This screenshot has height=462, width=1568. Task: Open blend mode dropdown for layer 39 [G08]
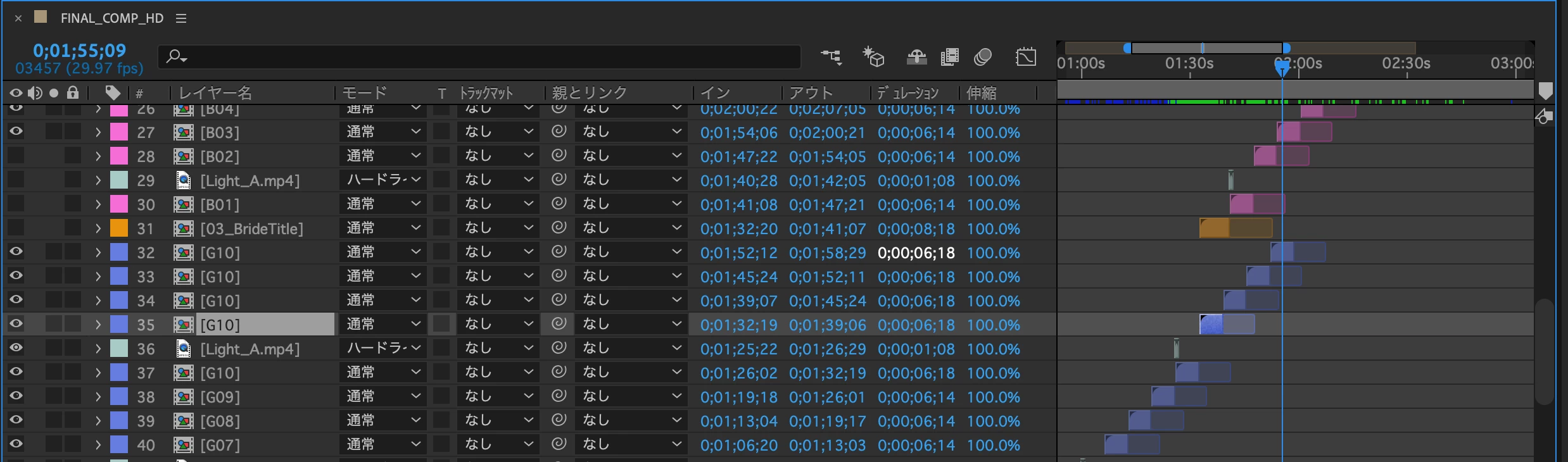pos(383,420)
